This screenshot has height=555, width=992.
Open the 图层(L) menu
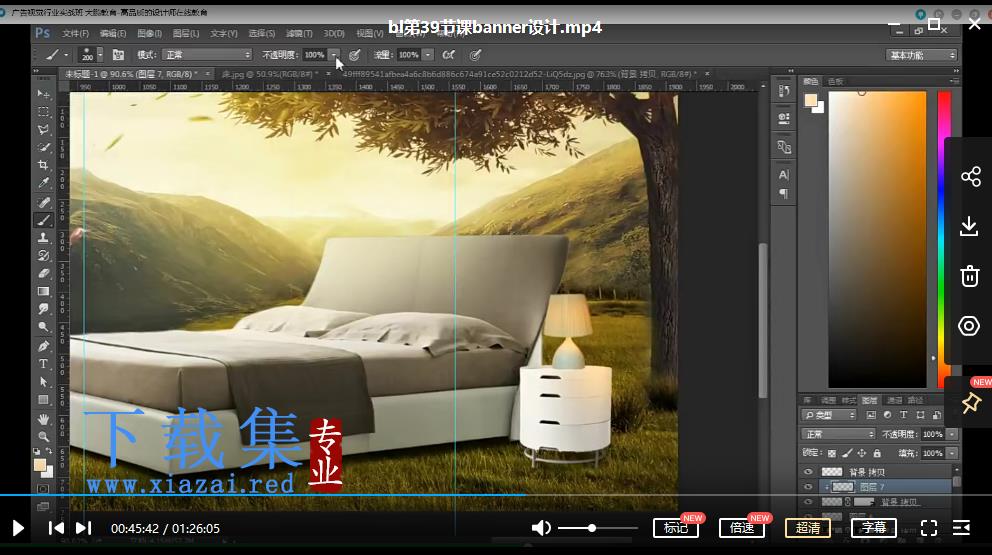click(186, 33)
